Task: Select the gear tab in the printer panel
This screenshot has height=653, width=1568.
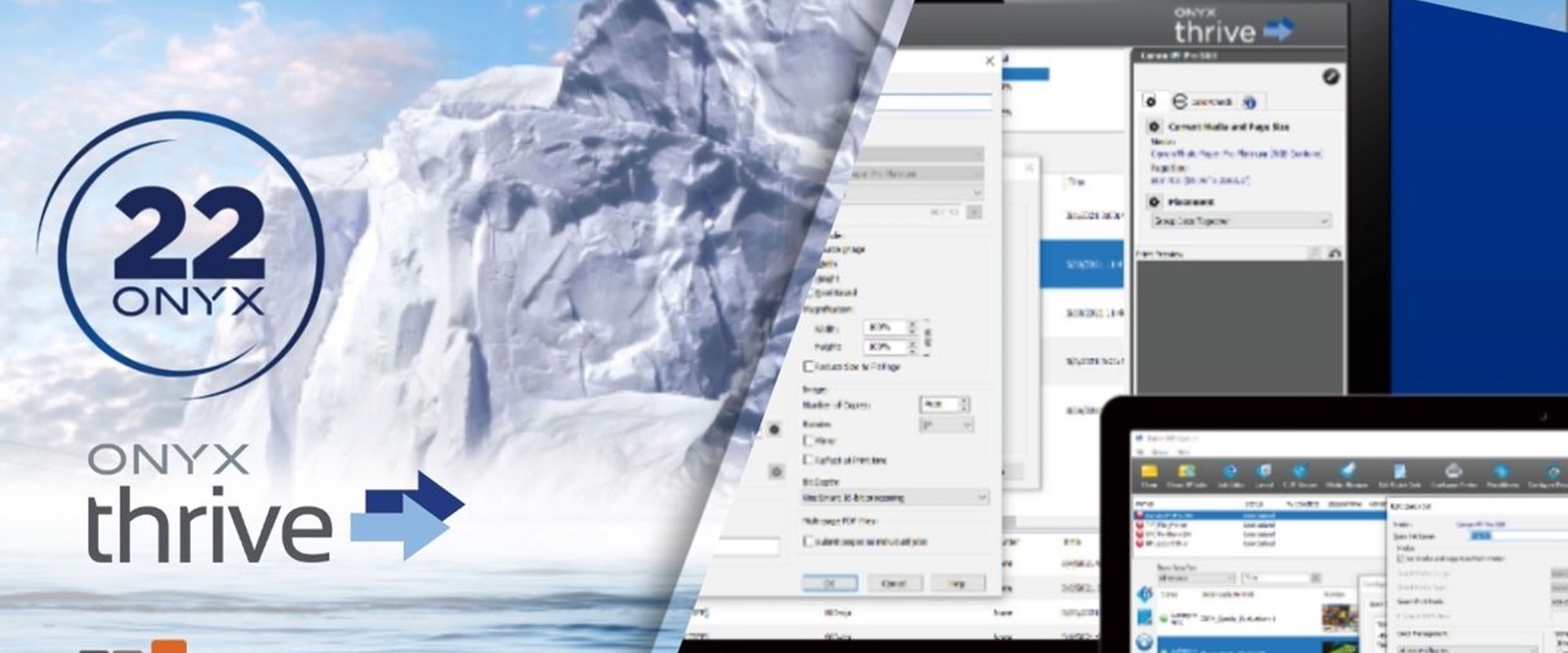Action: click(x=1151, y=102)
